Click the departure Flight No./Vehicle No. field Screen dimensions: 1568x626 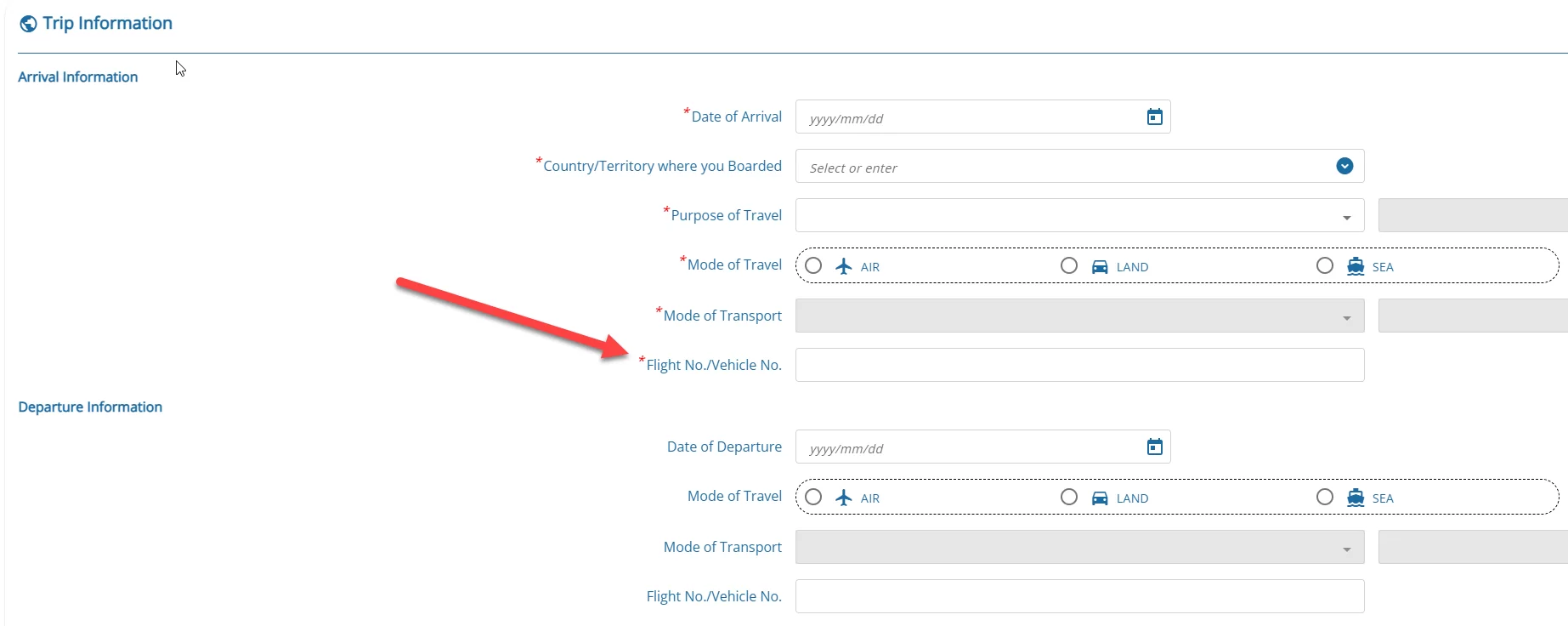click(1079, 596)
